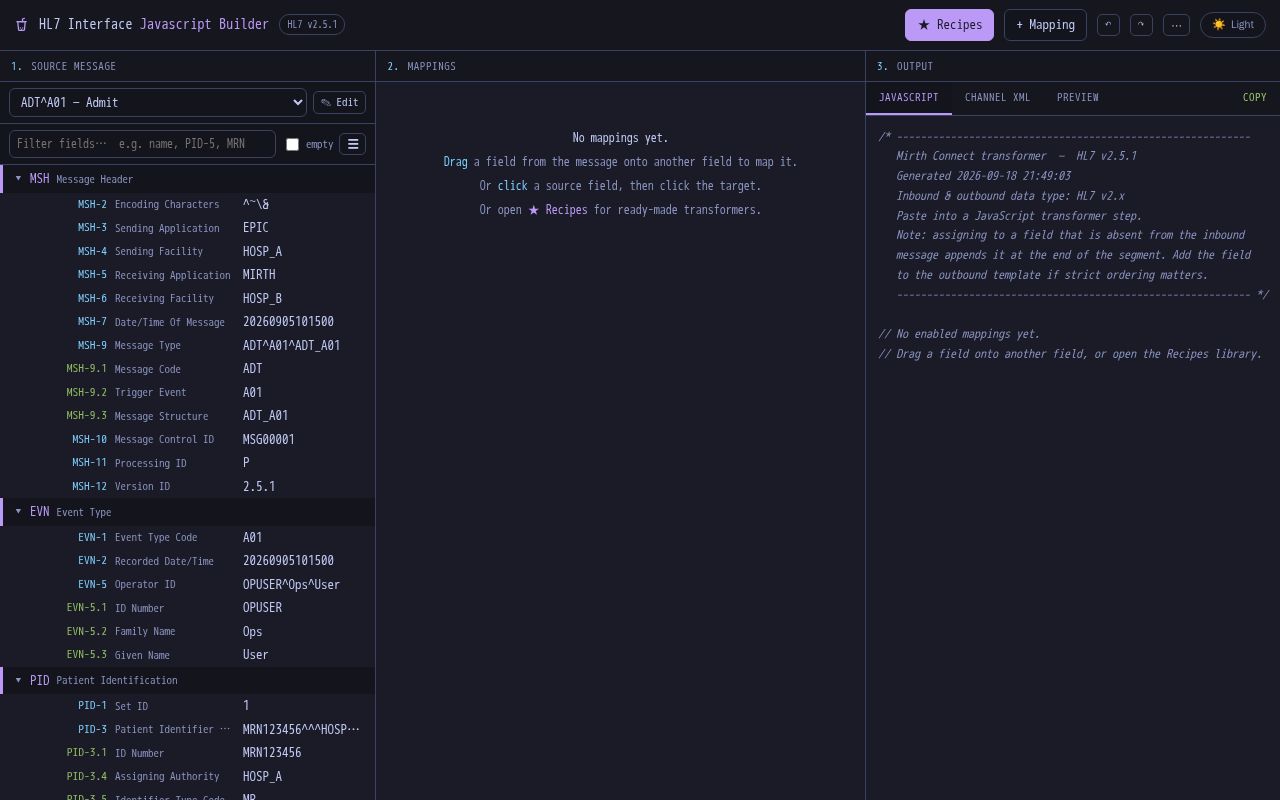Focus the Filter fields search box
This screenshot has height=800, width=1280.
tap(142, 144)
